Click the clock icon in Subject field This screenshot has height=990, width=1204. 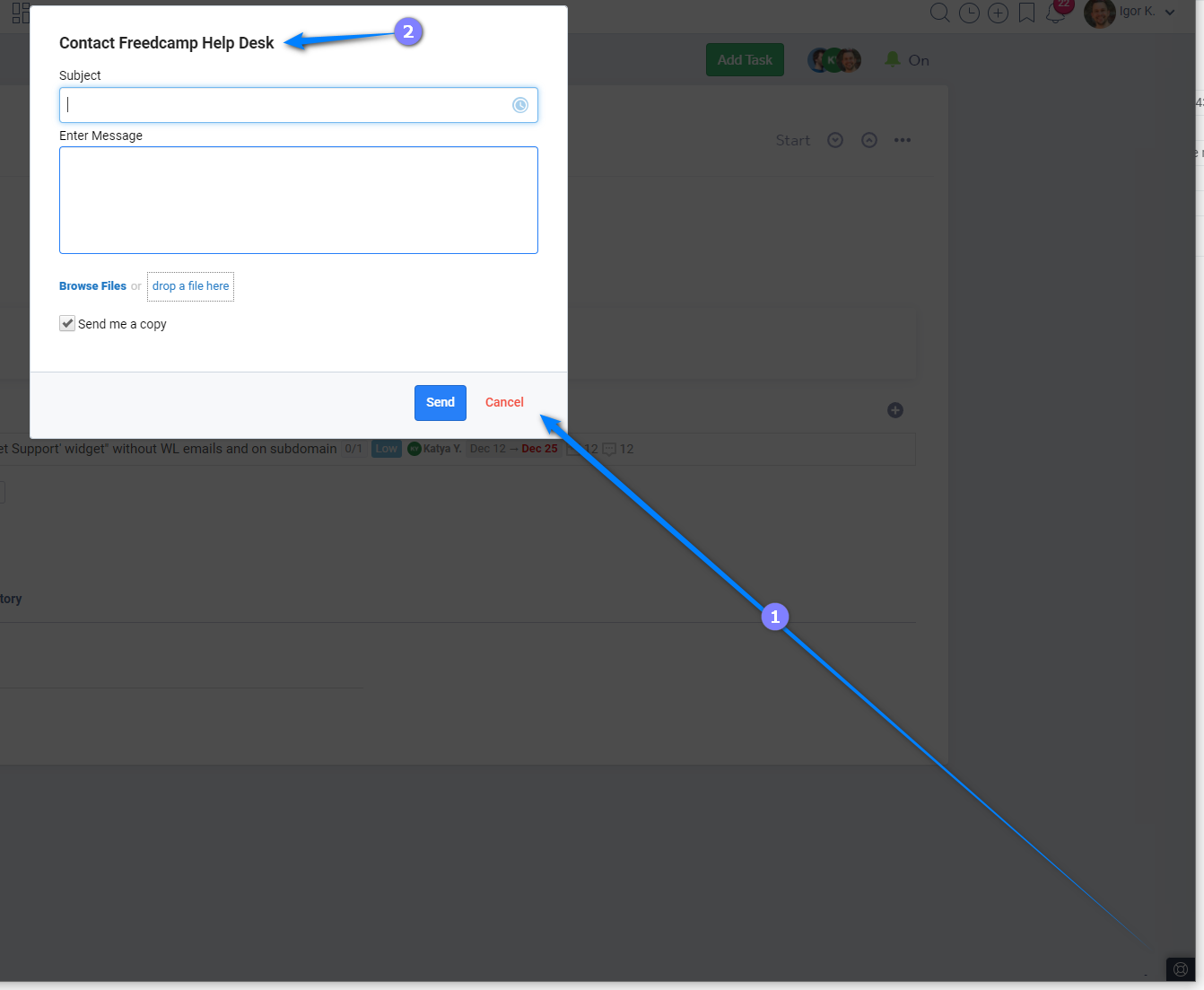coord(520,105)
